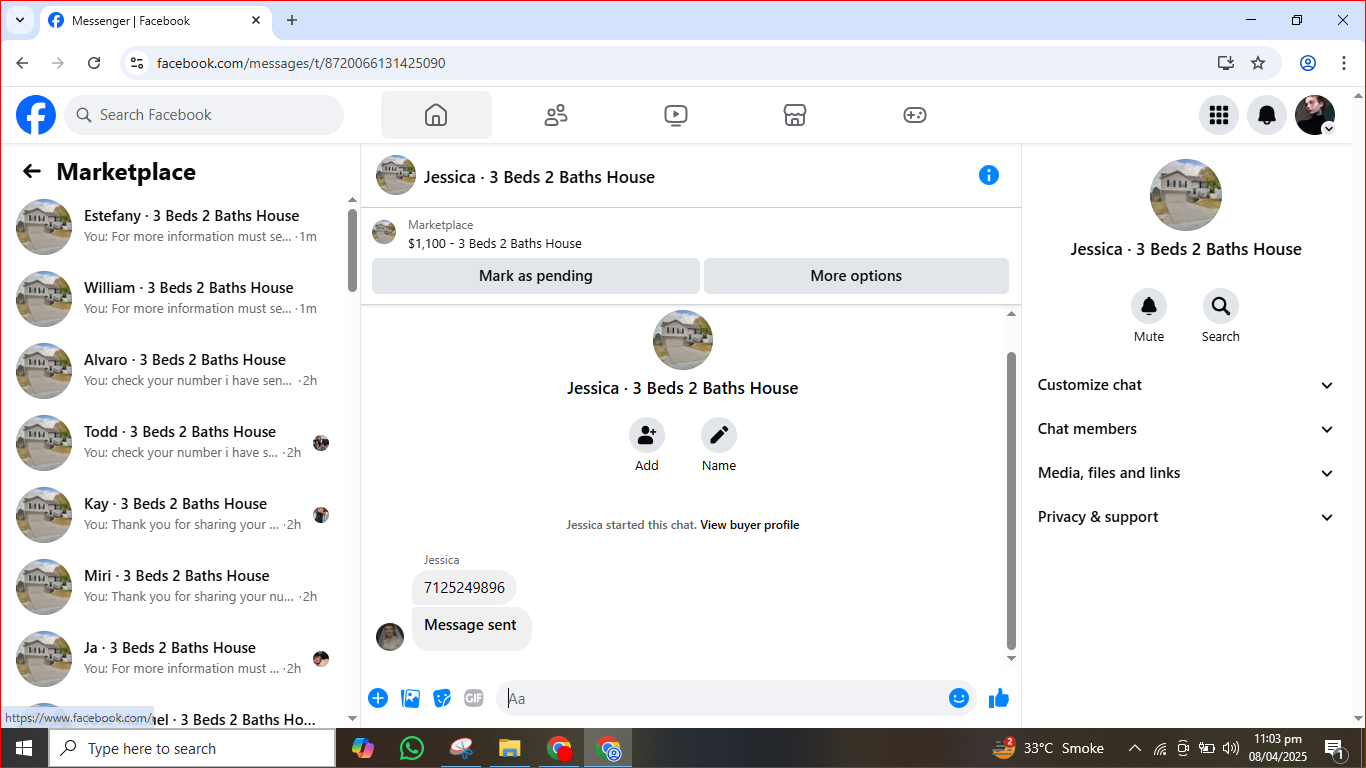Open the Windows notification center
The height and width of the screenshot is (768, 1366).
1334,748
